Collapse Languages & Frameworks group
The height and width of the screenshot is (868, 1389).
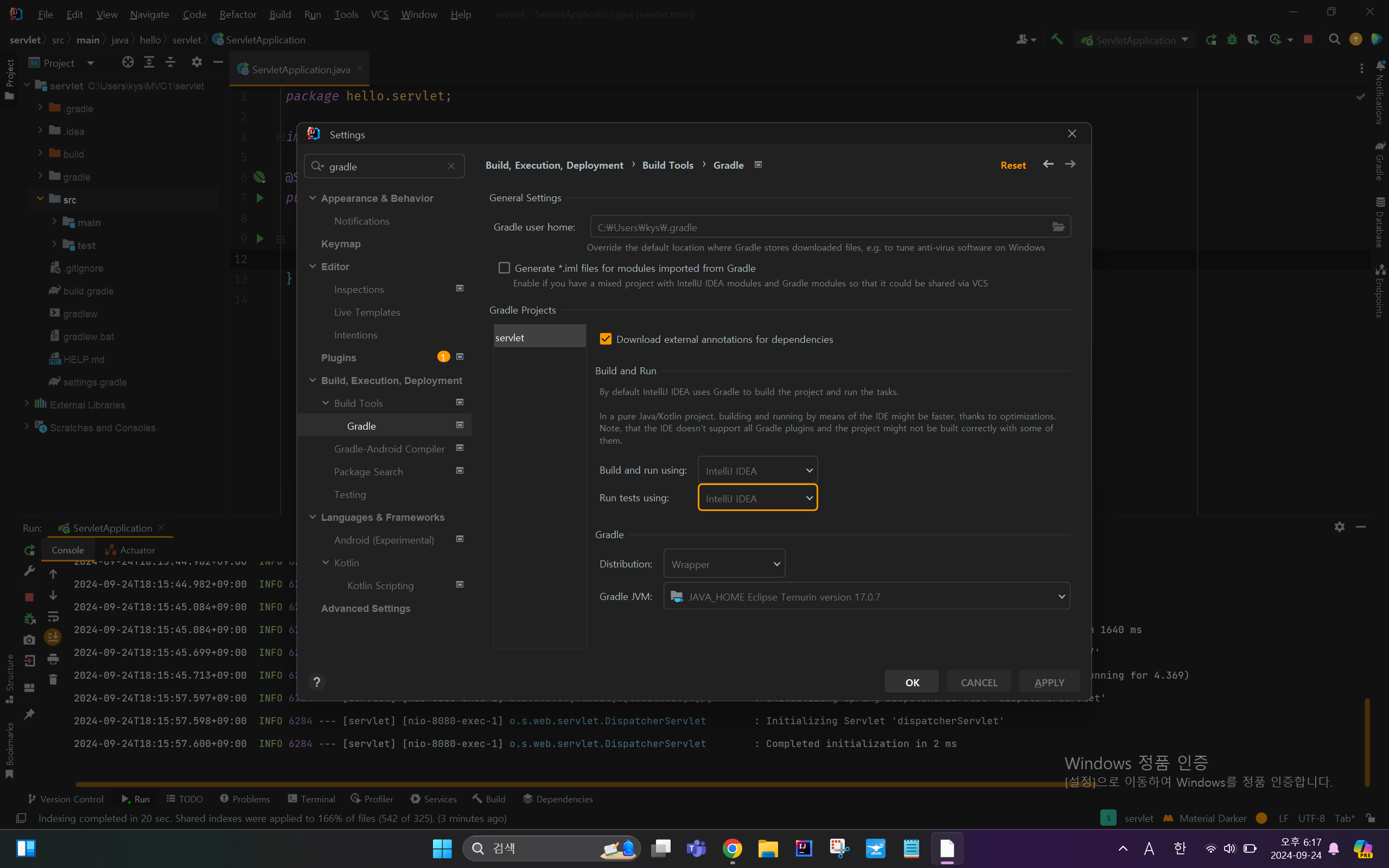click(x=313, y=517)
